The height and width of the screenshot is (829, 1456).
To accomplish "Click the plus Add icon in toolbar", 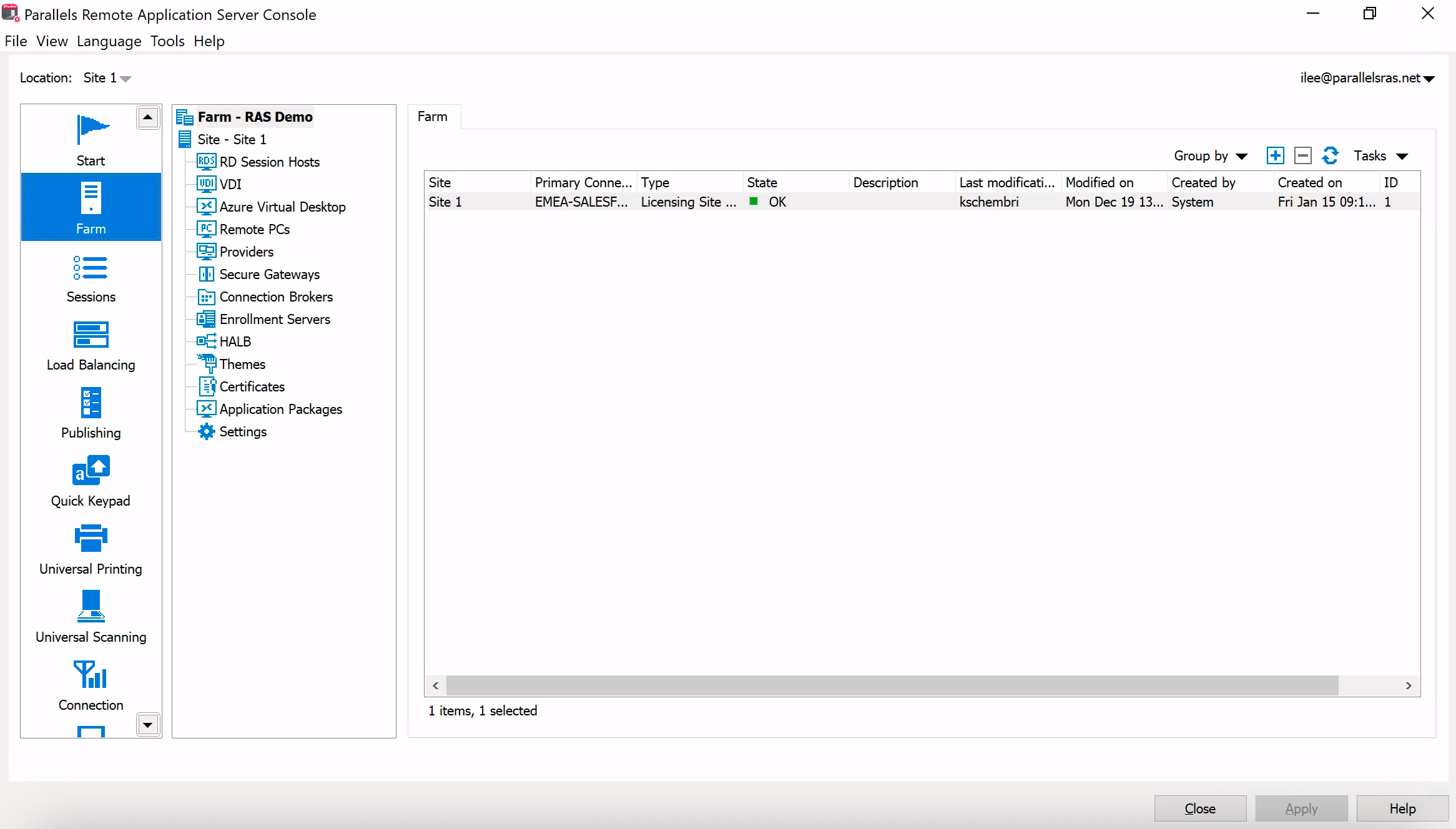I will [1275, 155].
